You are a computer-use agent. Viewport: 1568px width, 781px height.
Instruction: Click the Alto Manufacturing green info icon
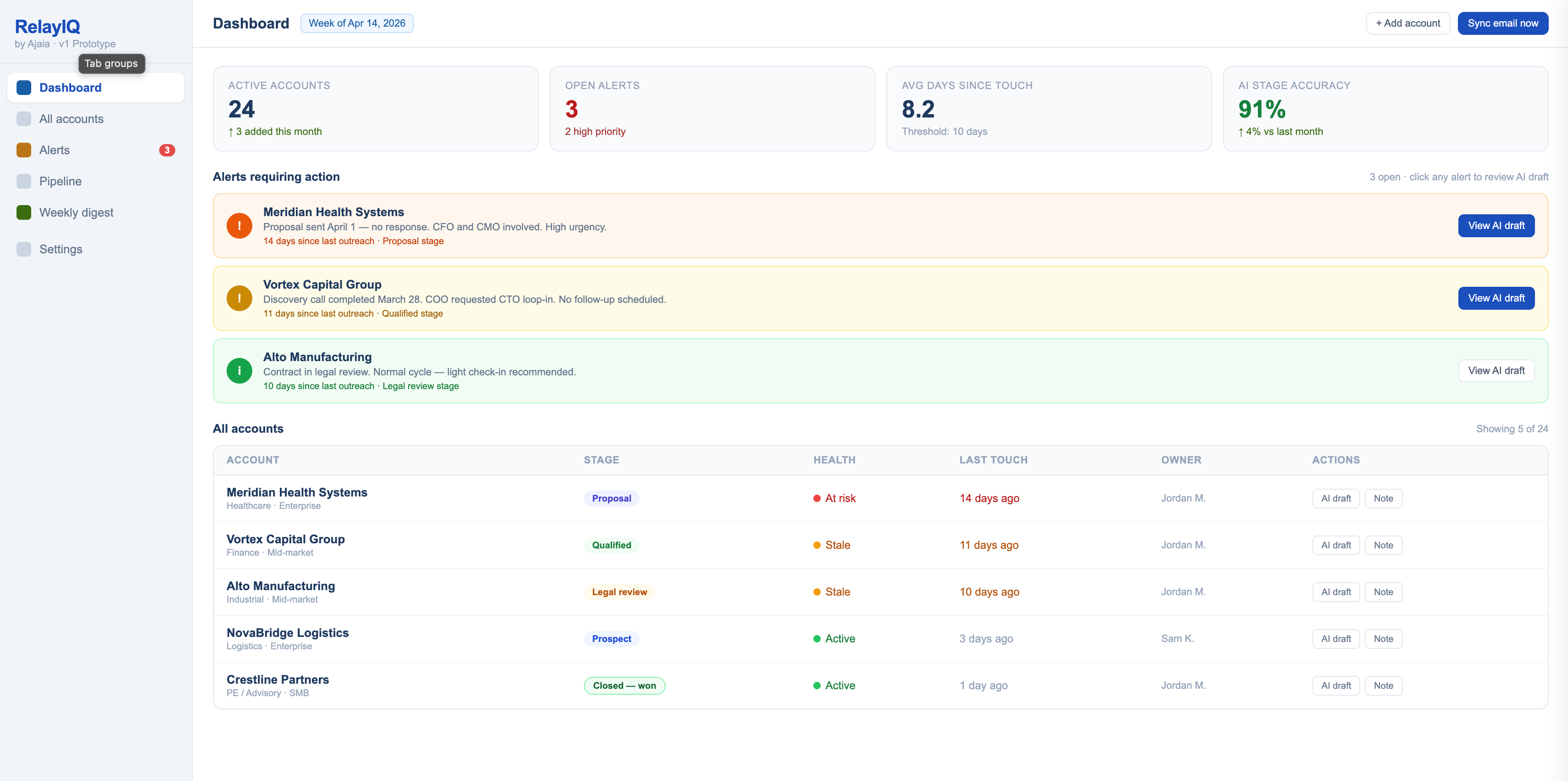(239, 371)
